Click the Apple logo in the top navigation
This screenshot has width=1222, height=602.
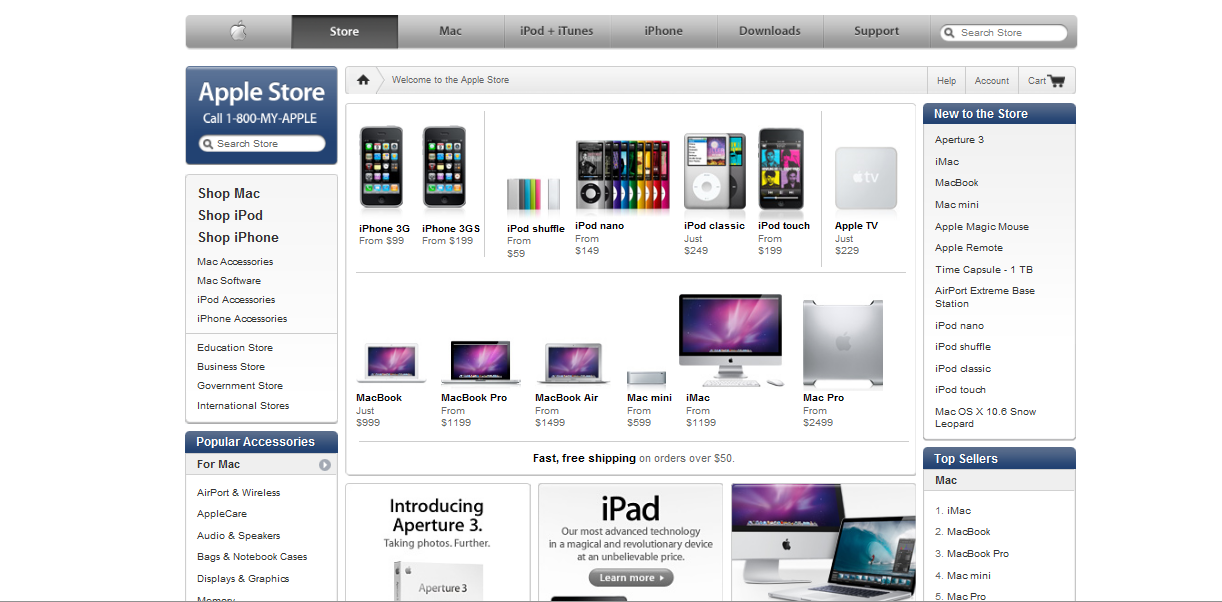point(238,31)
